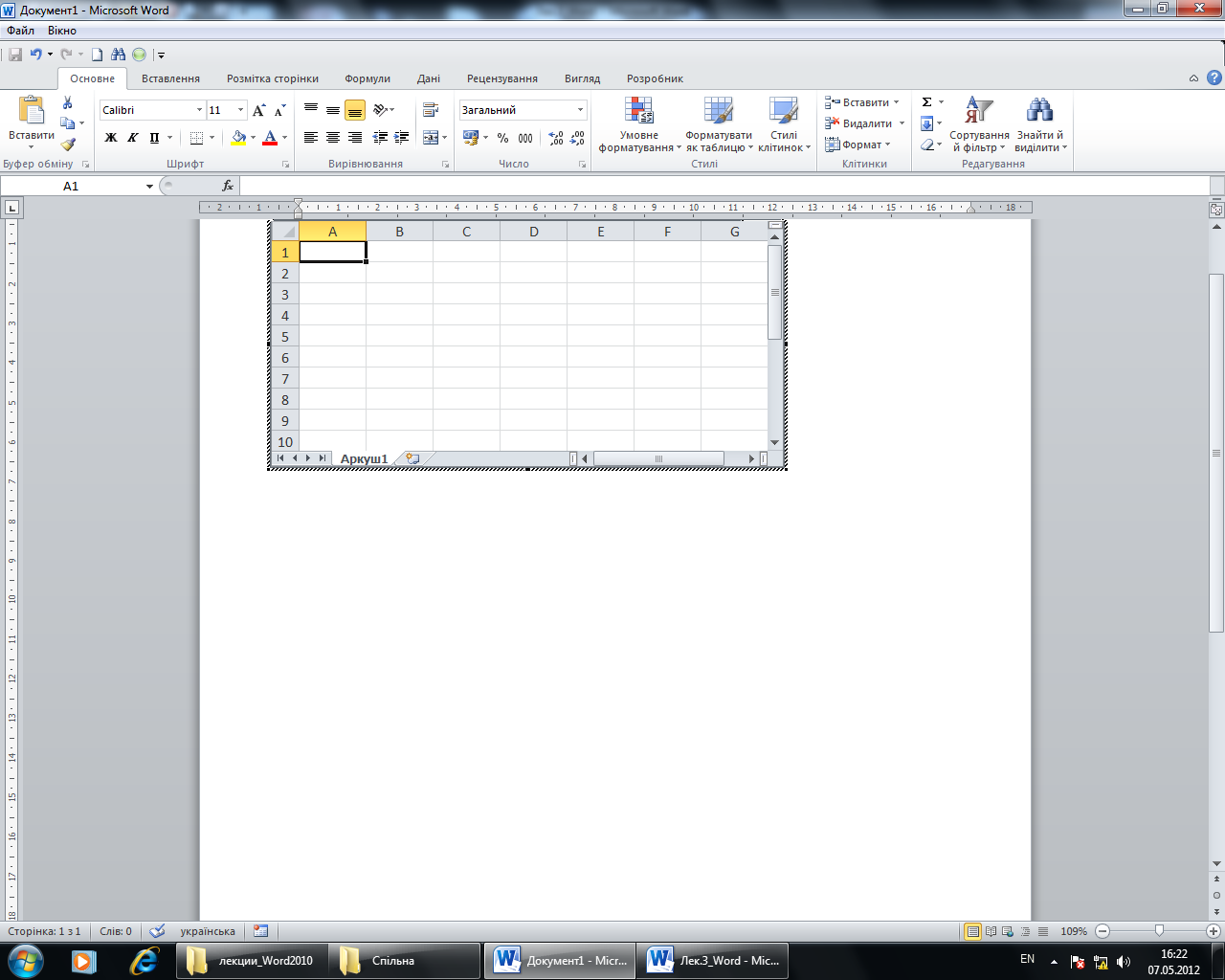Click the zoom in plus button
This screenshot has width=1225, height=980.
[1214, 931]
